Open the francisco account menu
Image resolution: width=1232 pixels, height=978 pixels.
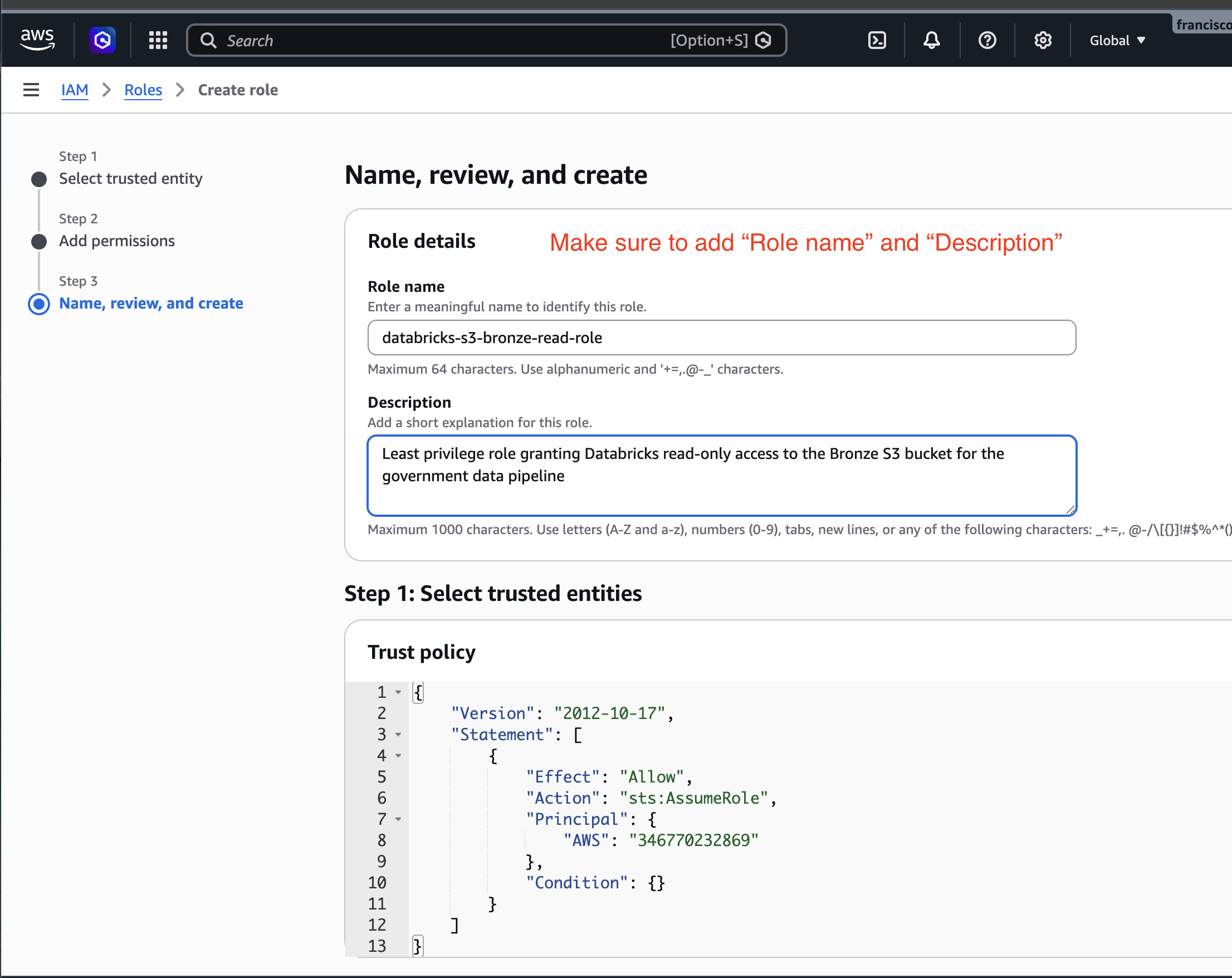pos(1203,25)
